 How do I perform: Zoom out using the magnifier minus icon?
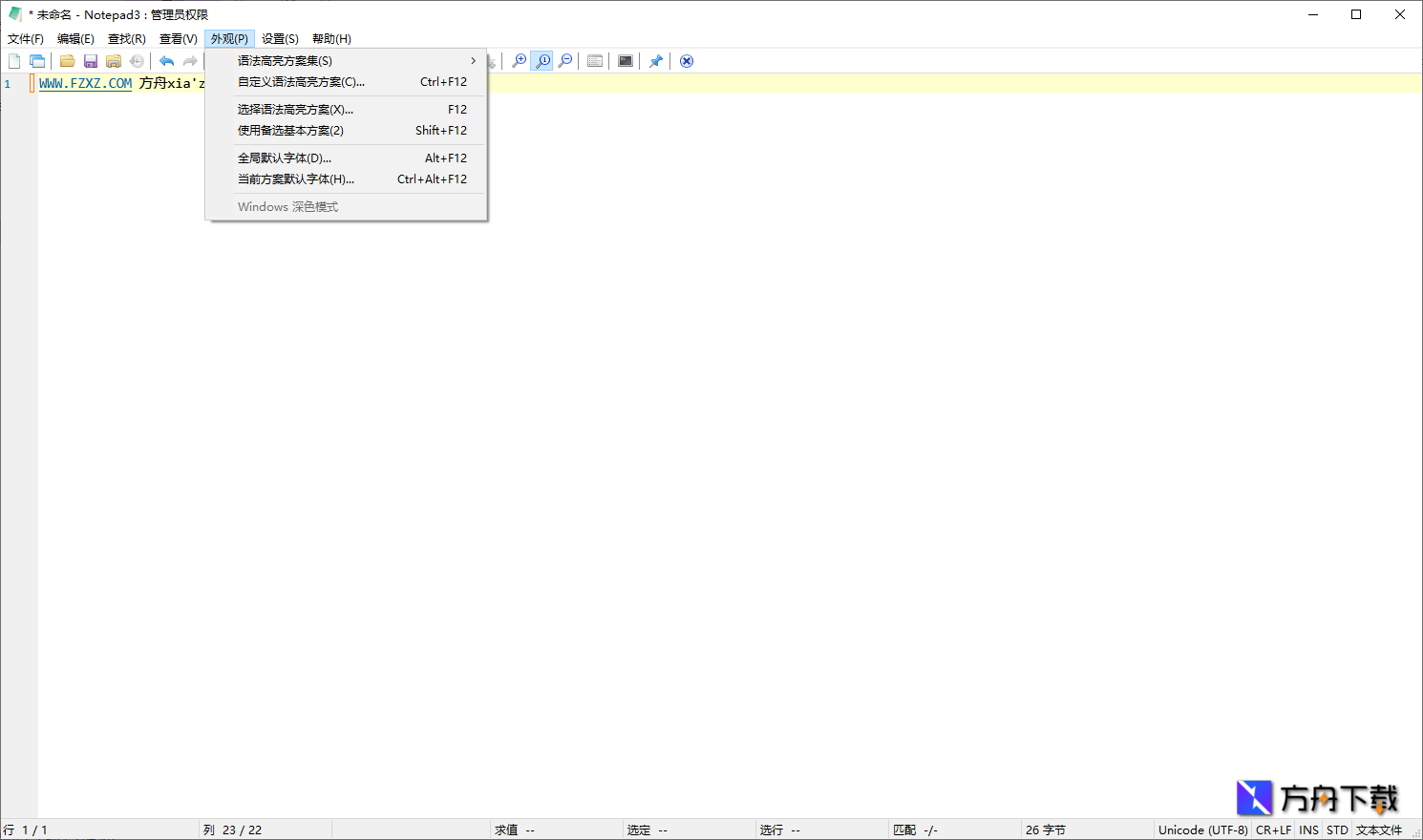564,60
